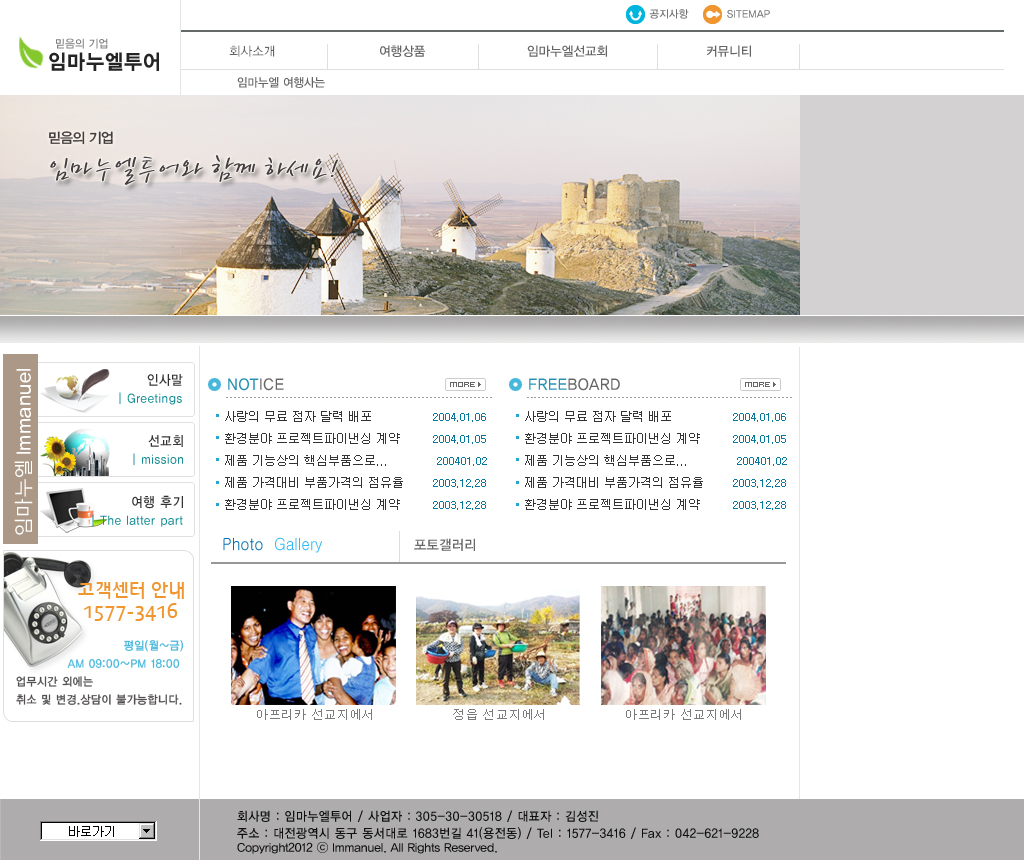Open the SITEMAP icon link
Screen dimensions: 1024x860
[712, 14]
